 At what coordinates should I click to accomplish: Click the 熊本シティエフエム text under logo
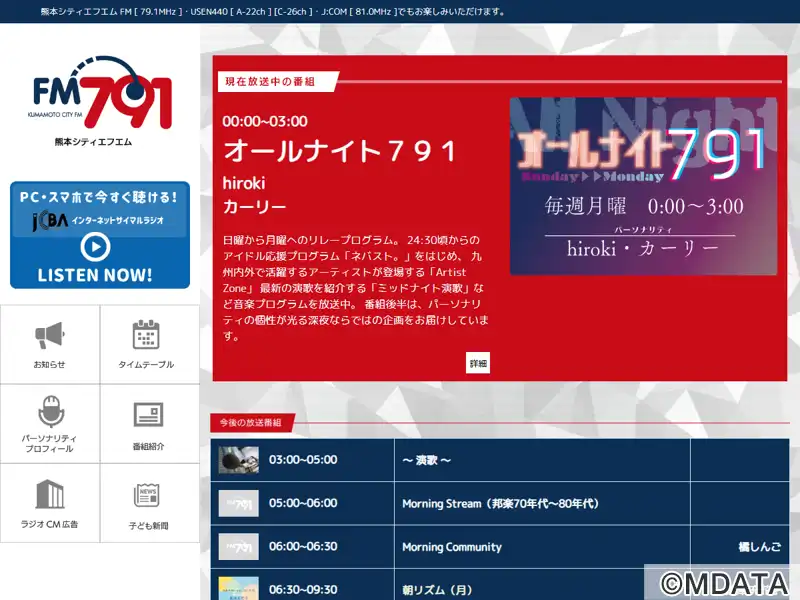(x=93, y=142)
